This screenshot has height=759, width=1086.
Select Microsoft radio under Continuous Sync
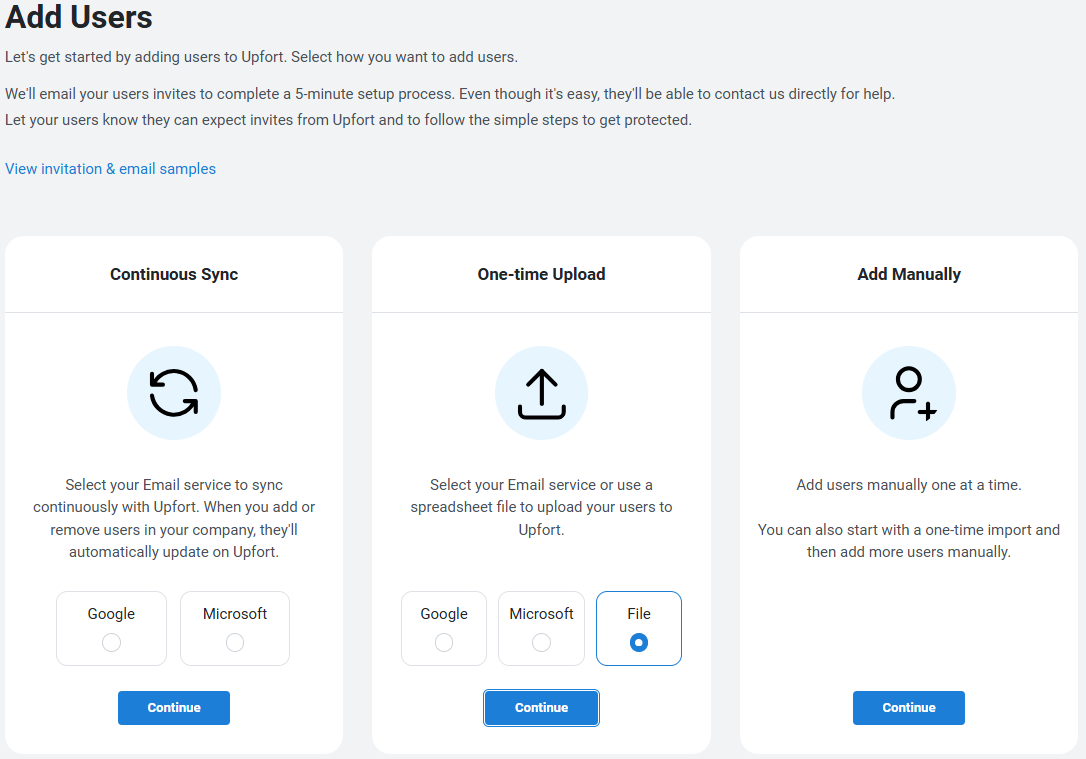(235, 643)
